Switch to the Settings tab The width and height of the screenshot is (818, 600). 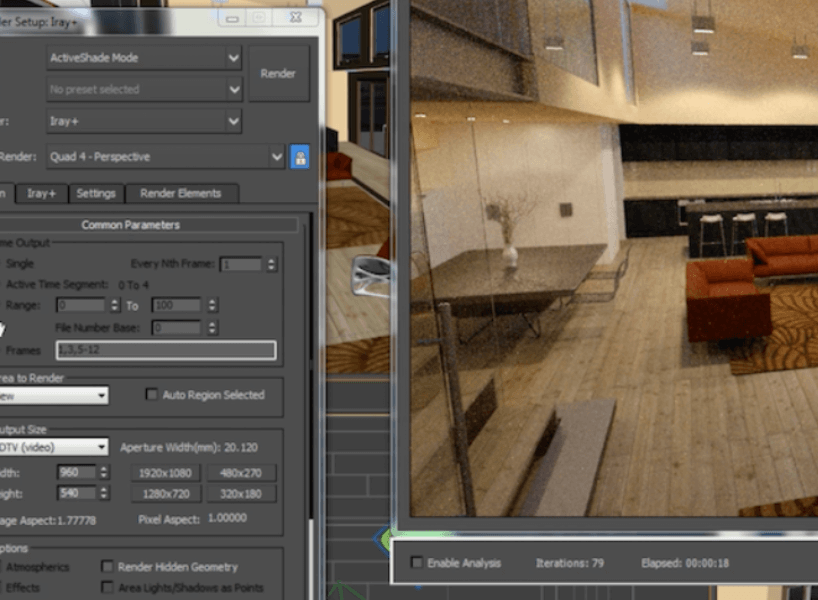96,194
